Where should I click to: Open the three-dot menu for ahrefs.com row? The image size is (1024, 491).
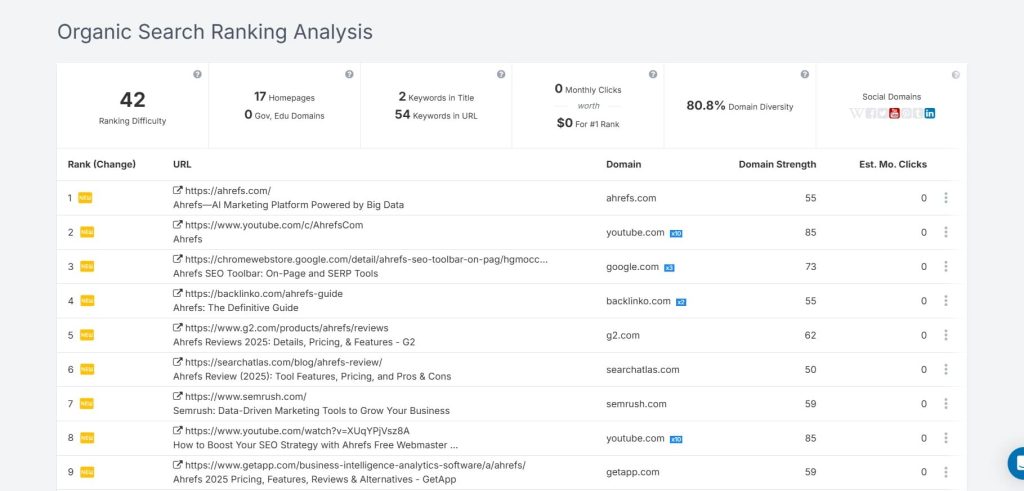(x=946, y=198)
